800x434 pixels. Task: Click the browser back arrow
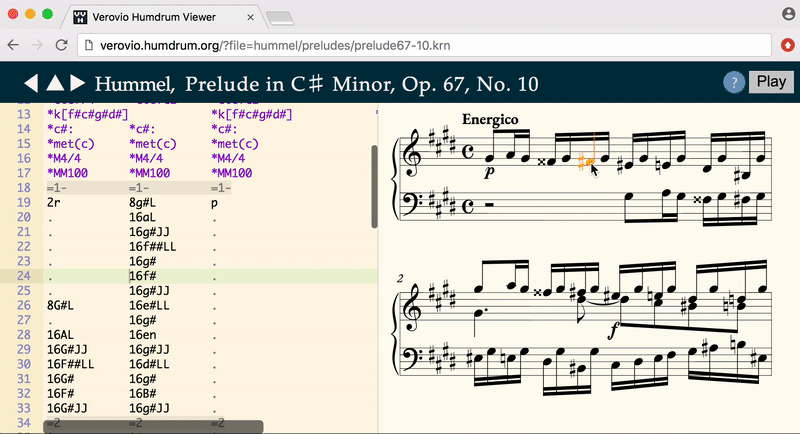pyautogui.click(x=13, y=45)
